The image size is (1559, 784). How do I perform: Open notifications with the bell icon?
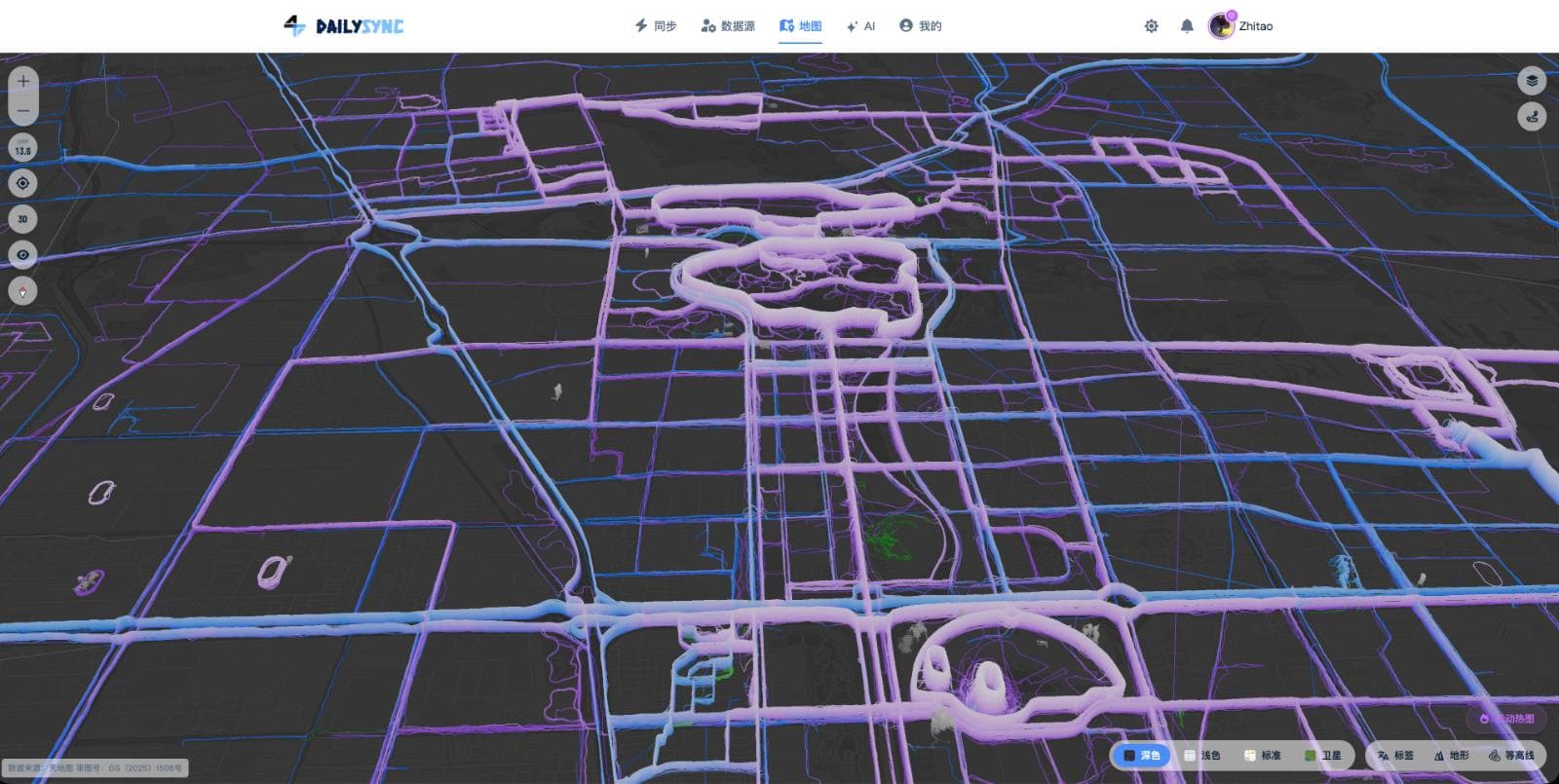click(x=1187, y=26)
